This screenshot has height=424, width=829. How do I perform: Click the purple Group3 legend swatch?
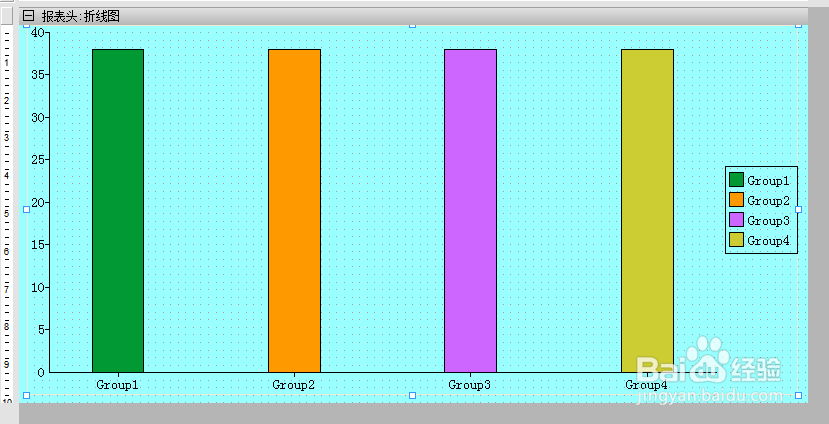click(736, 220)
